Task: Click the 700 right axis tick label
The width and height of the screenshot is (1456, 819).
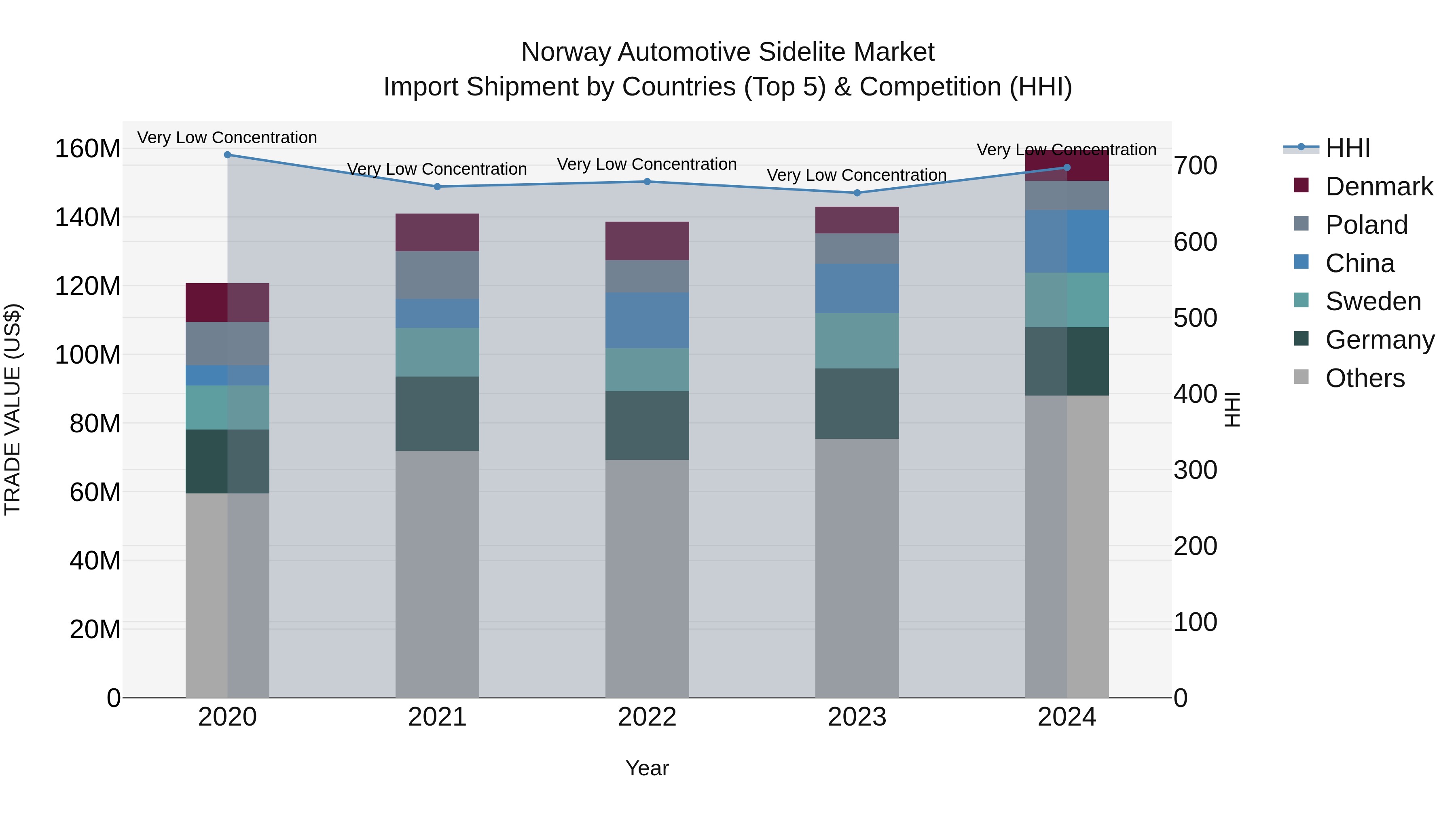Action: tap(1196, 165)
